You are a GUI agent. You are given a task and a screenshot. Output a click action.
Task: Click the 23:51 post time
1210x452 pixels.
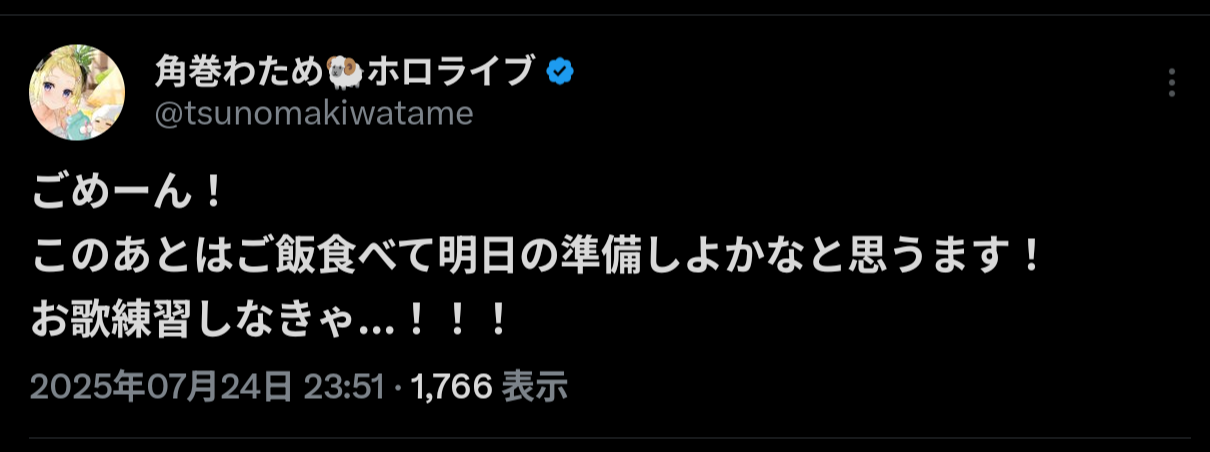point(342,386)
